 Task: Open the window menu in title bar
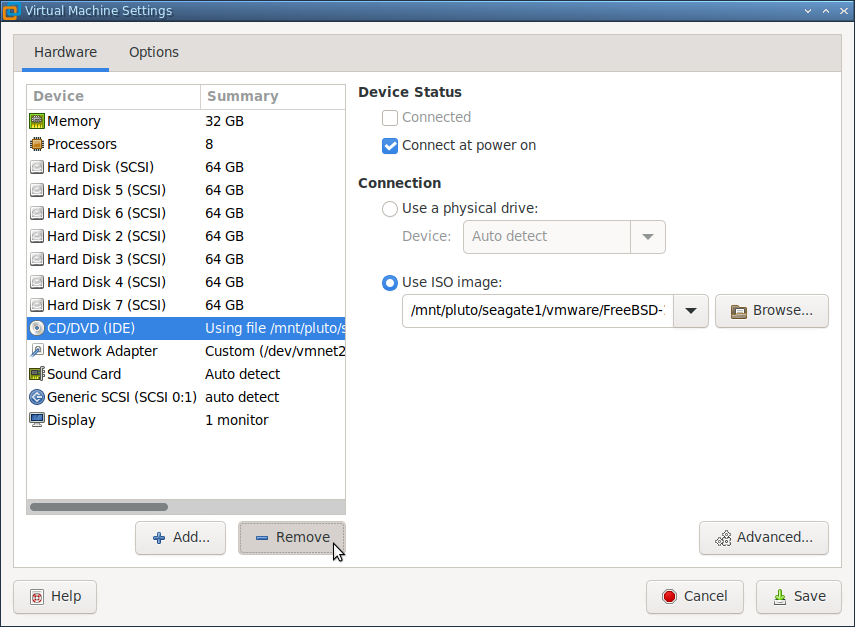pos(11,11)
